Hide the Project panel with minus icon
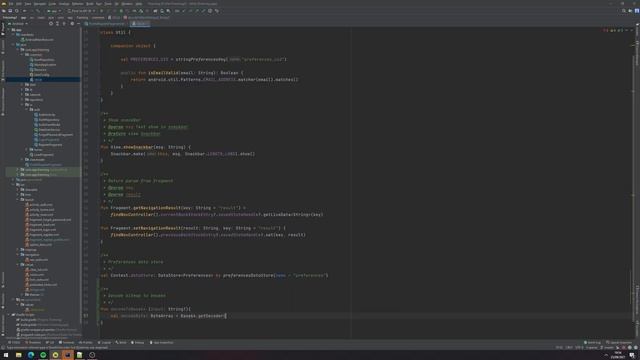 click(78, 24)
